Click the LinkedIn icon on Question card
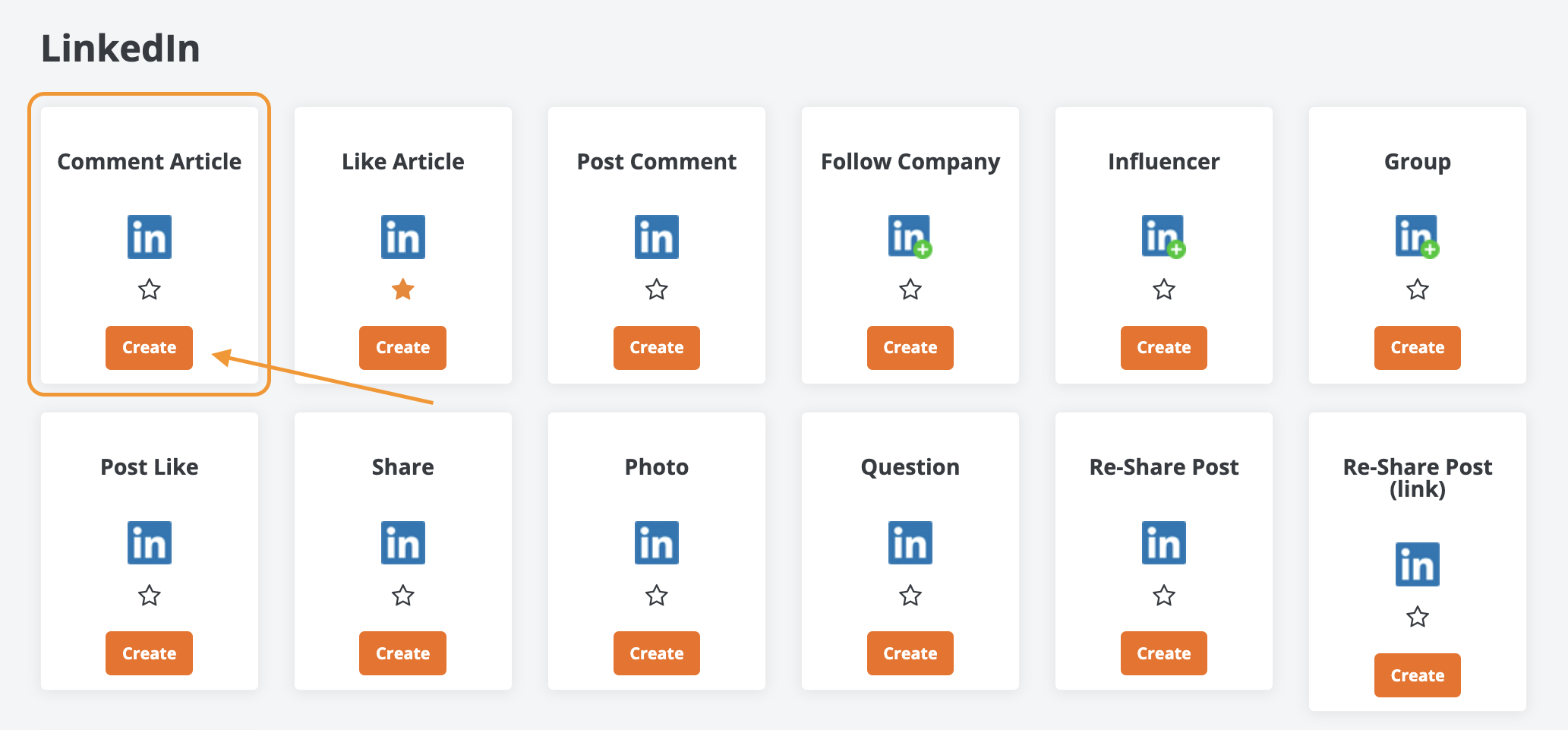This screenshot has height=730, width=1568. point(910,542)
